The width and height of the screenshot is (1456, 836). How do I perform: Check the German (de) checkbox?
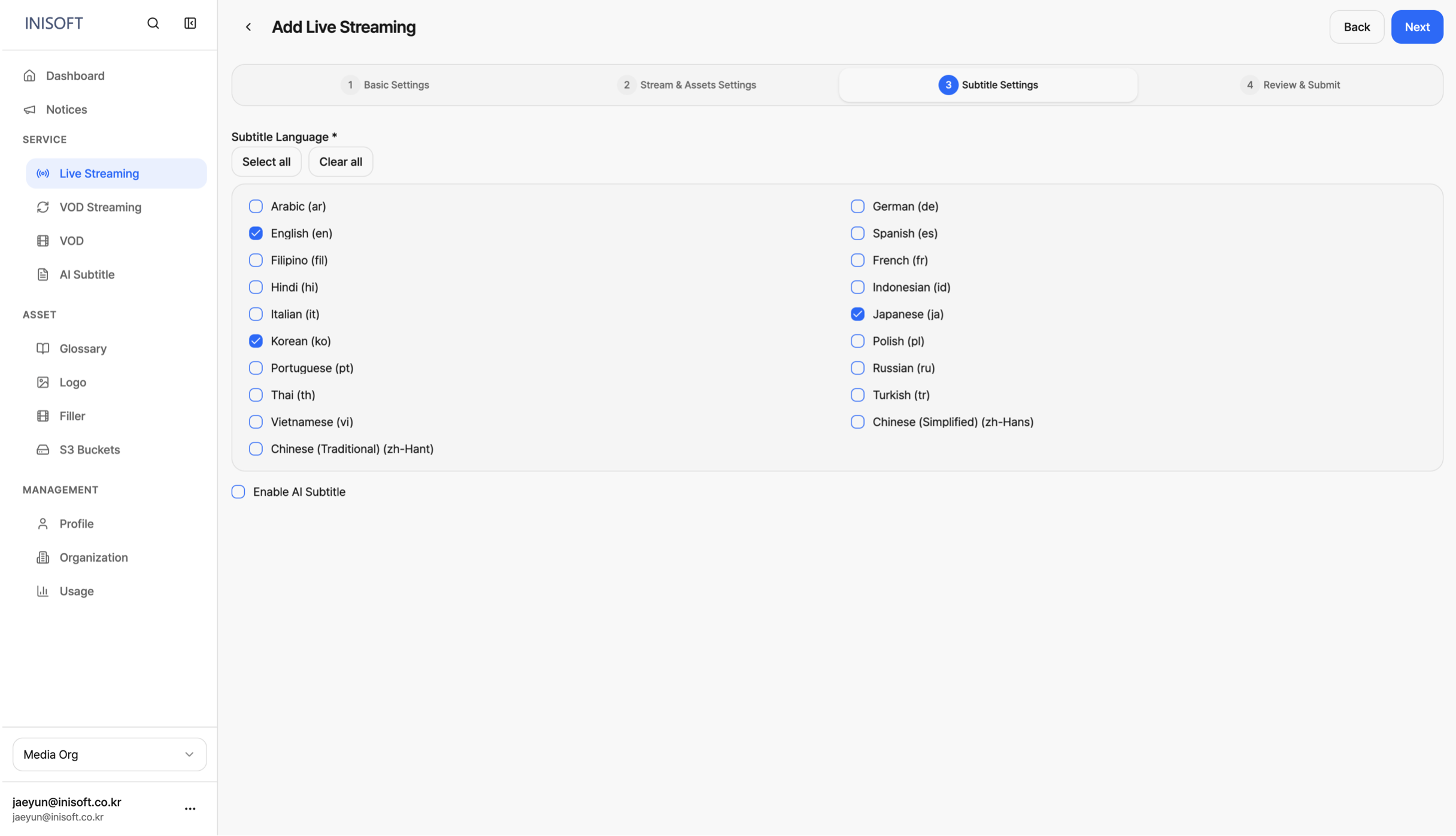pos(857,206)
